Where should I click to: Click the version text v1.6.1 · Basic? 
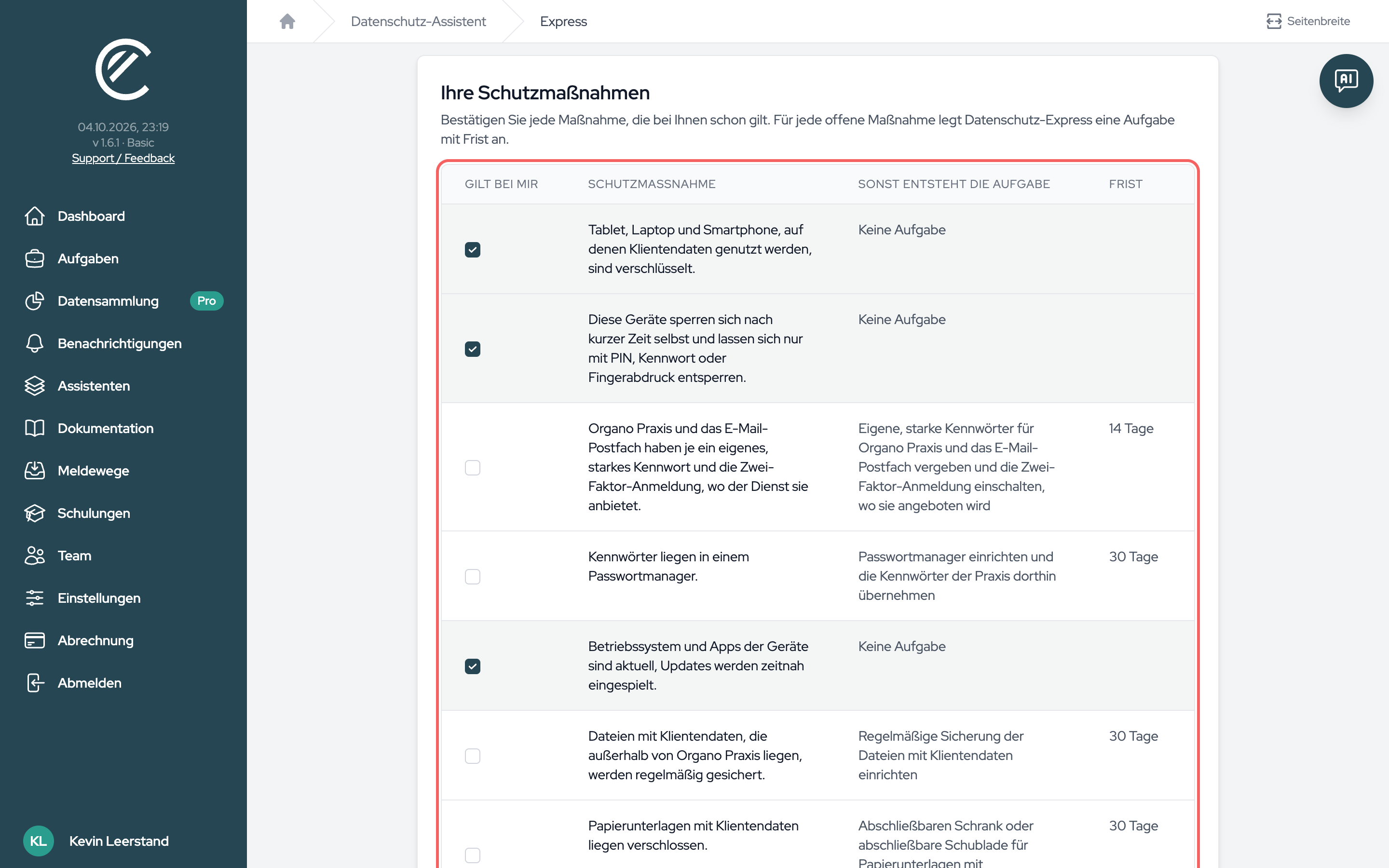point(123,142)
